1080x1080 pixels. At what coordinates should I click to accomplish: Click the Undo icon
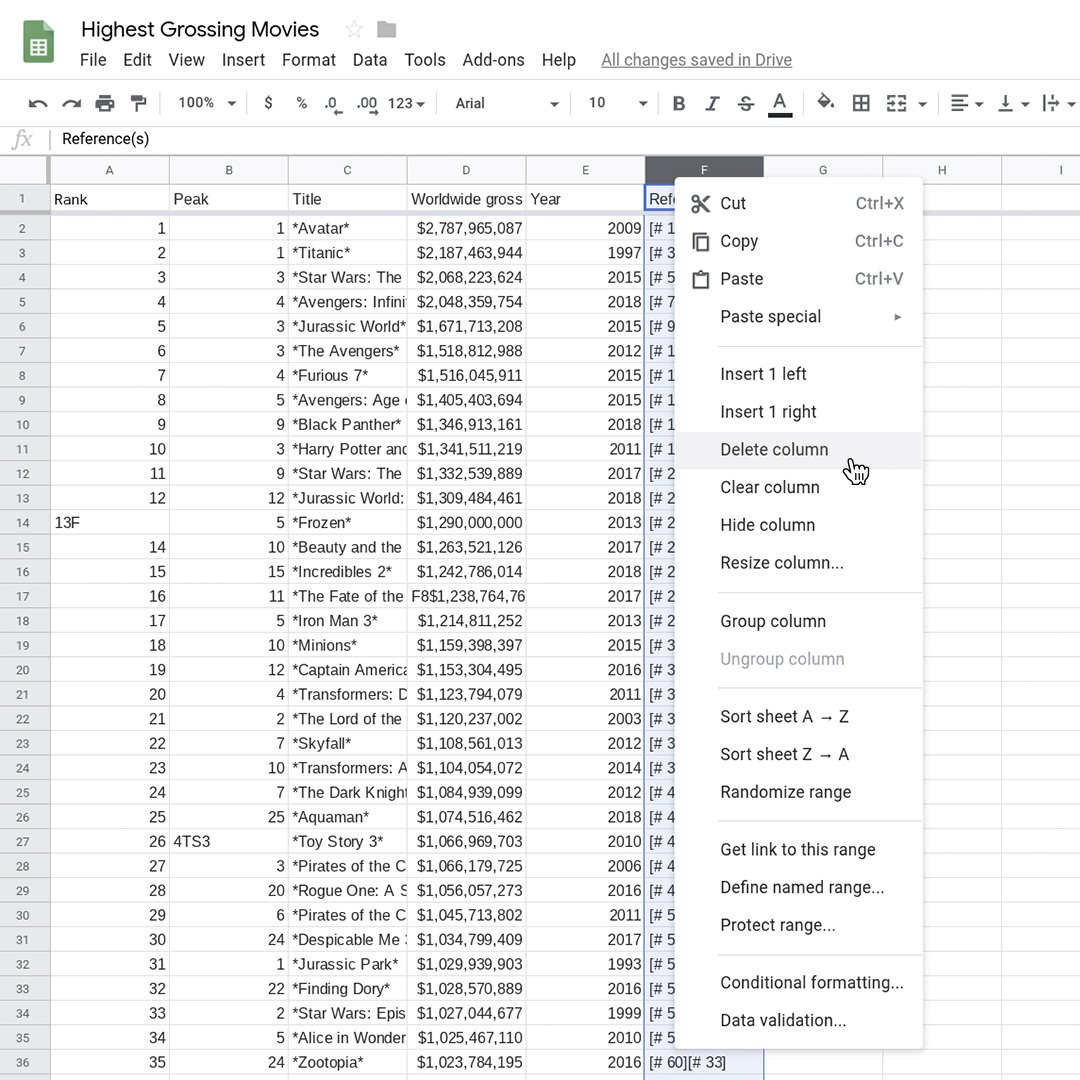click(38, 103)
